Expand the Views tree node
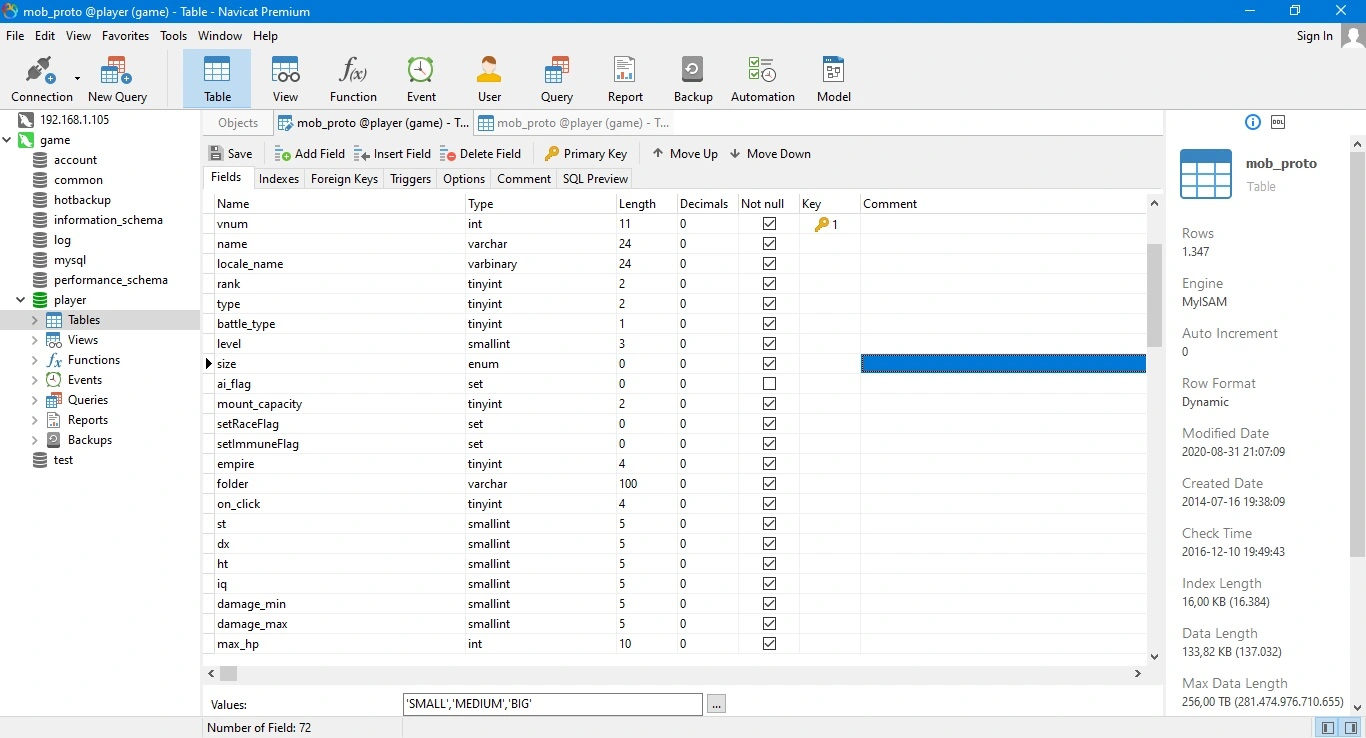1366x738 pixels. pyautogui.click(x=35, y=340)
